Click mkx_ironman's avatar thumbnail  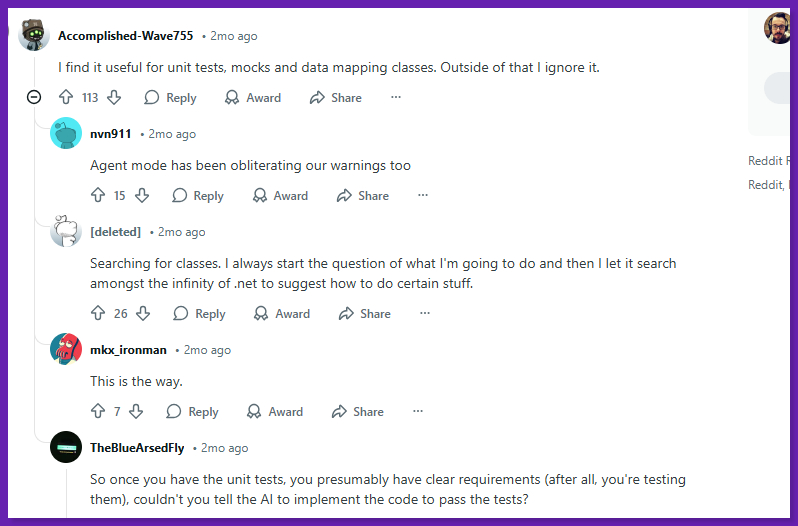coord(66,350)
